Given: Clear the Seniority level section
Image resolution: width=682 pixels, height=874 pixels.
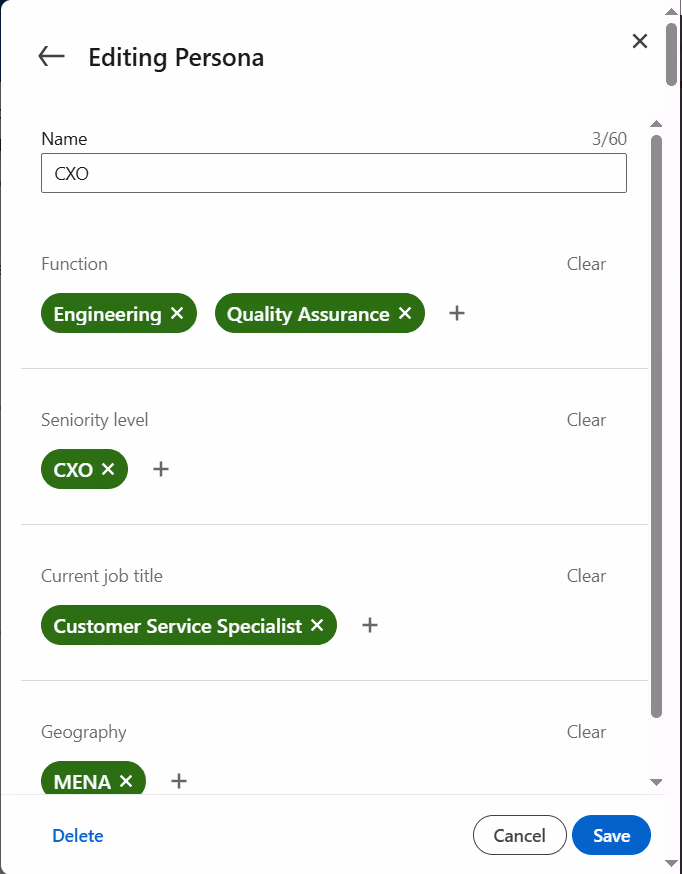Looking at the screenshot, I should point(586,420).
